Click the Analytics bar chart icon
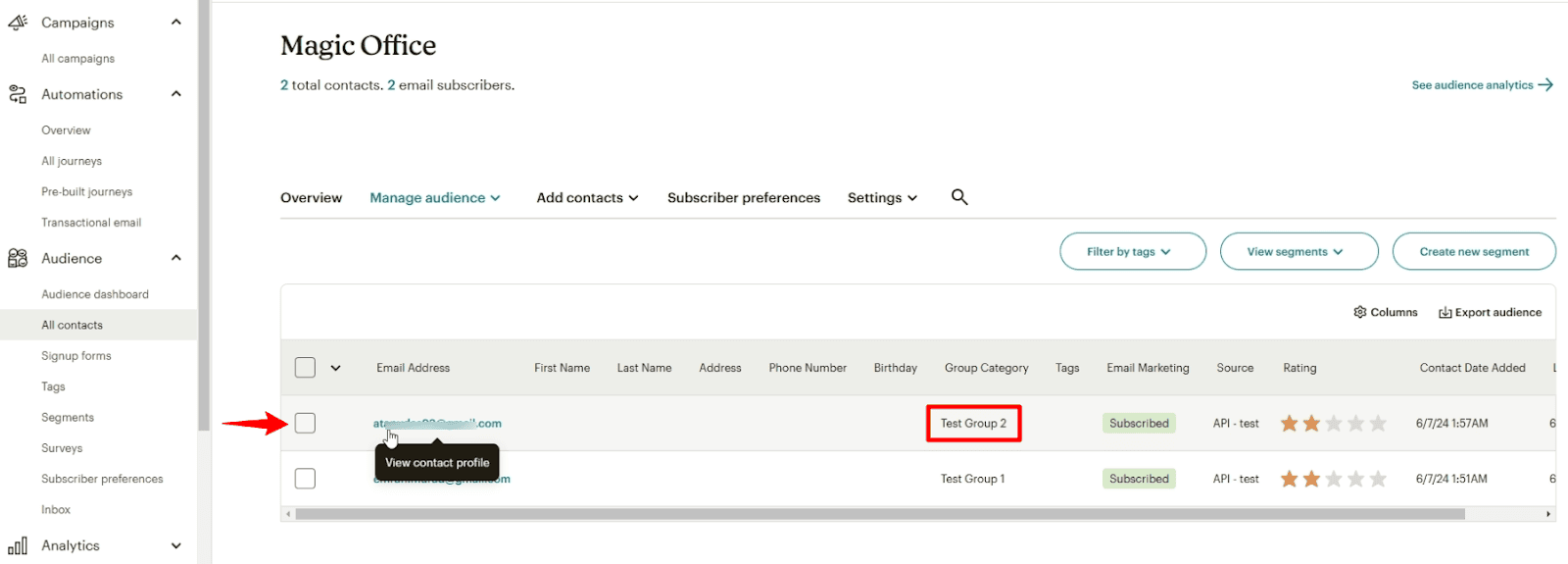Viewport: 1568px width, 564px height. pos(18,545)
